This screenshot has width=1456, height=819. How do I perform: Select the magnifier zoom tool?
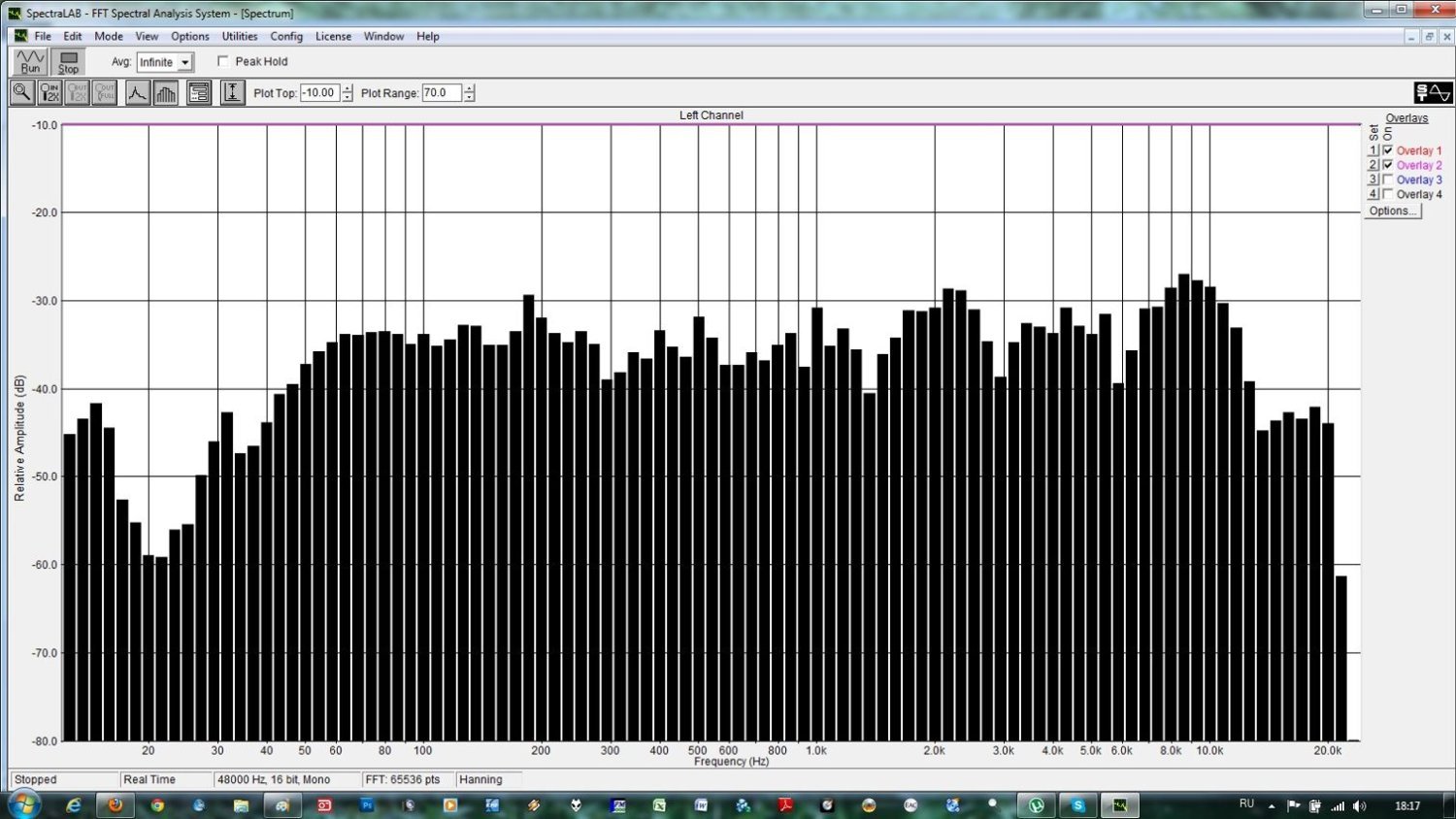click(22, 93)
